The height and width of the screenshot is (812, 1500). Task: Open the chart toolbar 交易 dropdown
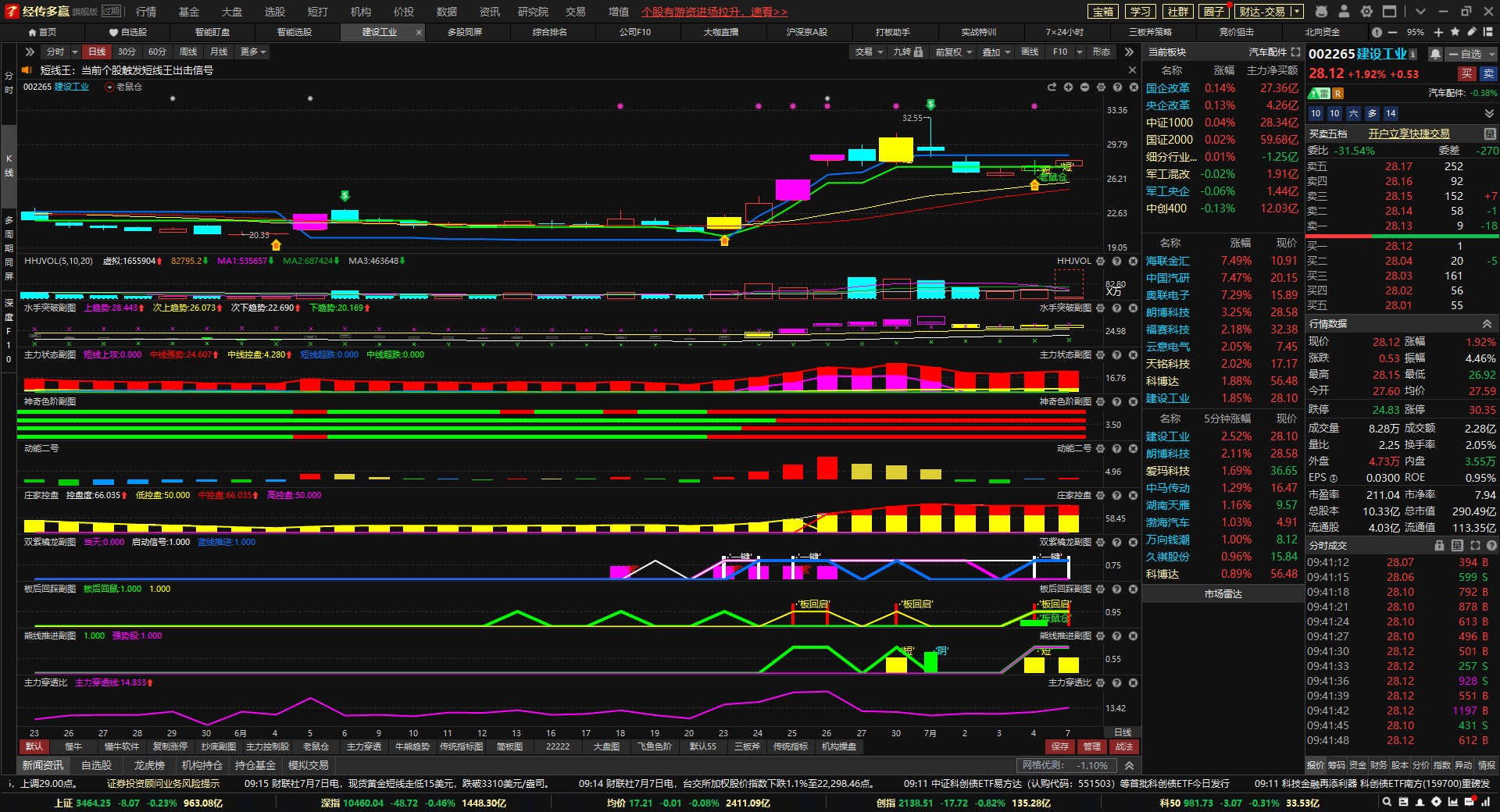868,52
